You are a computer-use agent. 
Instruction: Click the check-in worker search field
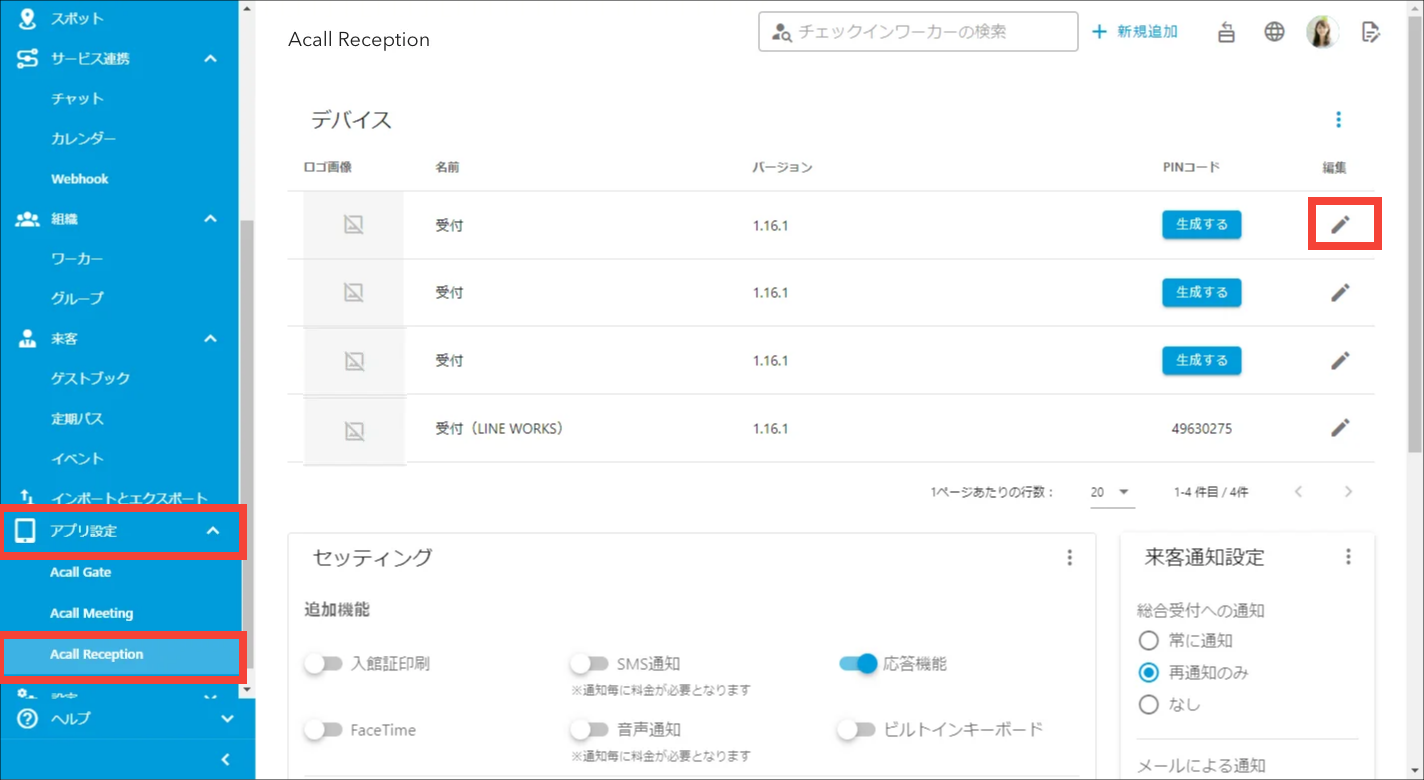[x=918, y=32]
